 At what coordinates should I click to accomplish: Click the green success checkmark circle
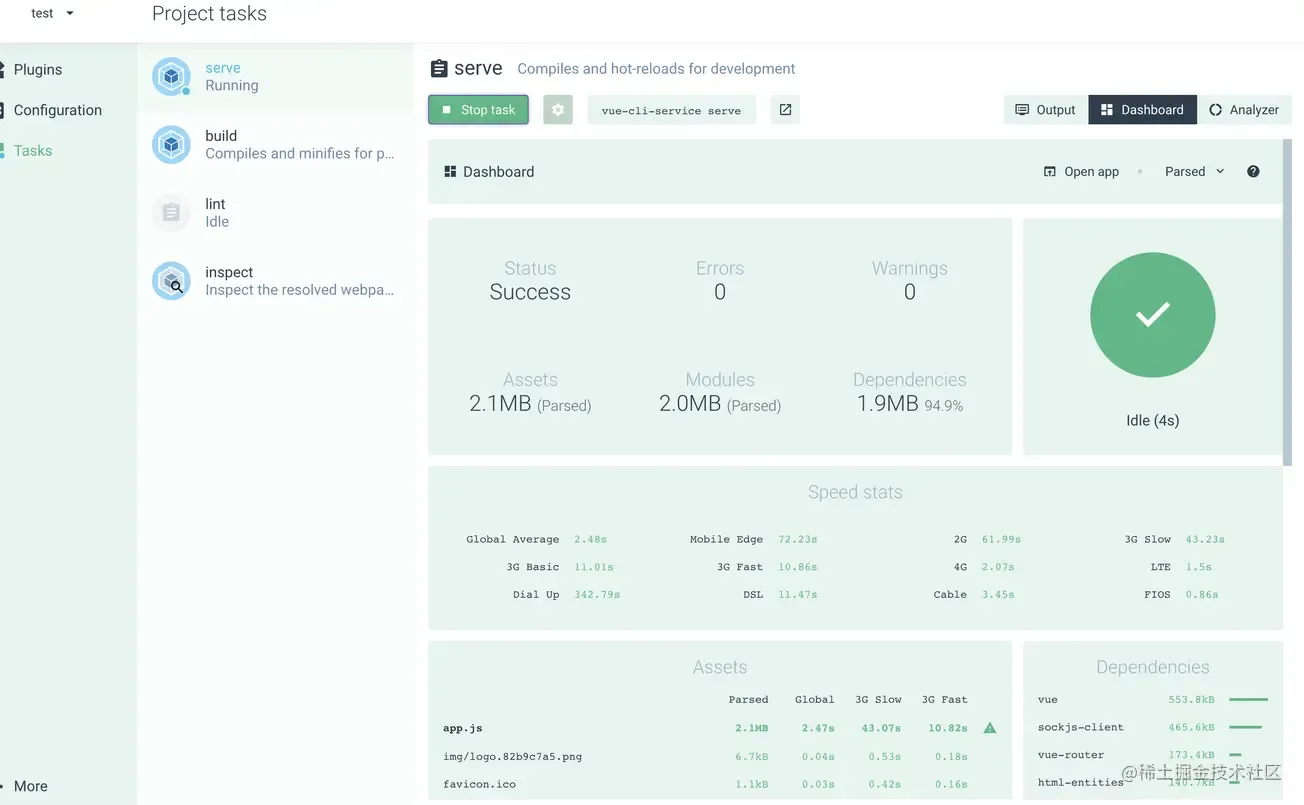[1152, 315]
